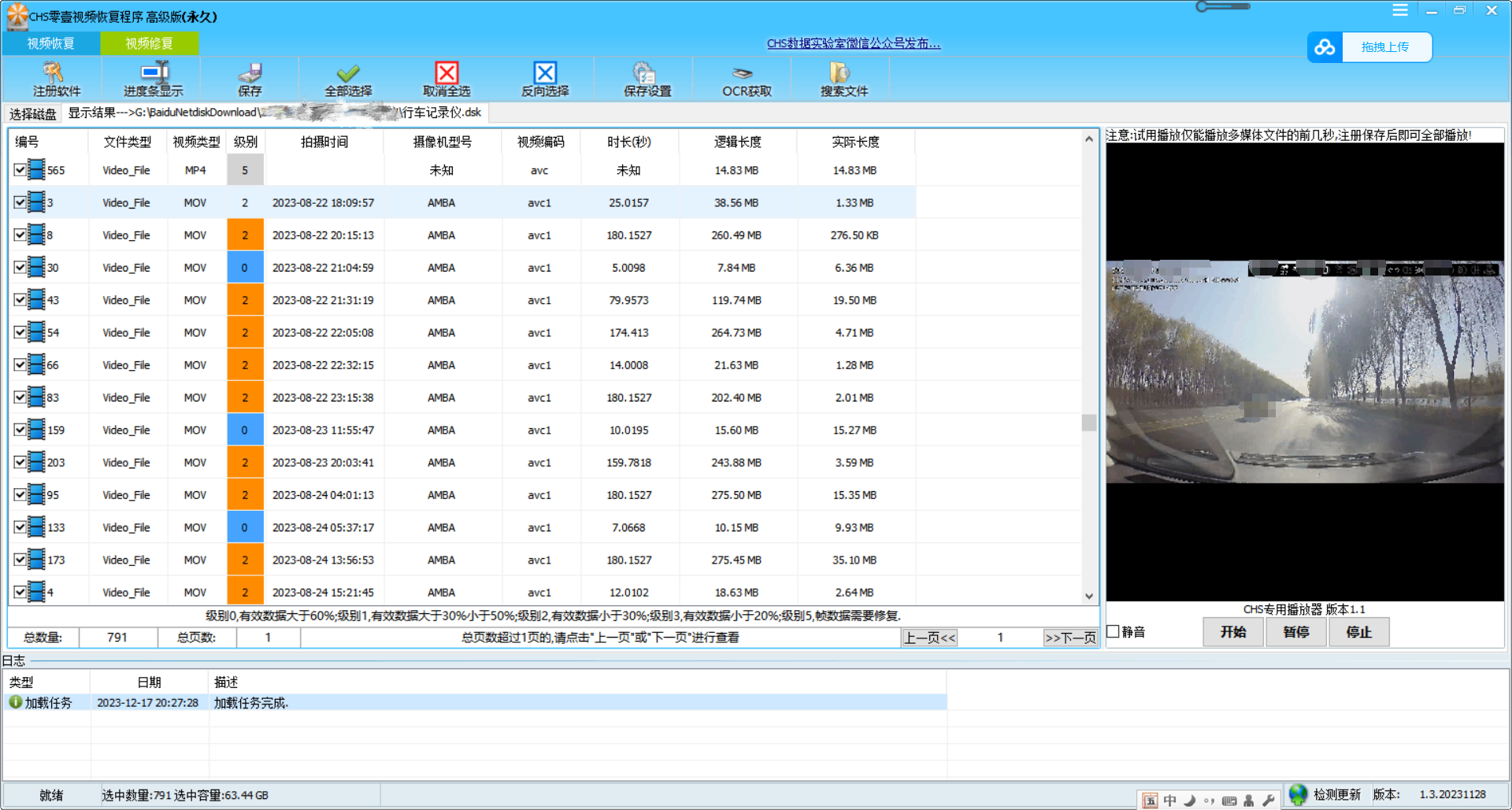Click the slider at the top of title bar

[x=1222, y=7]
